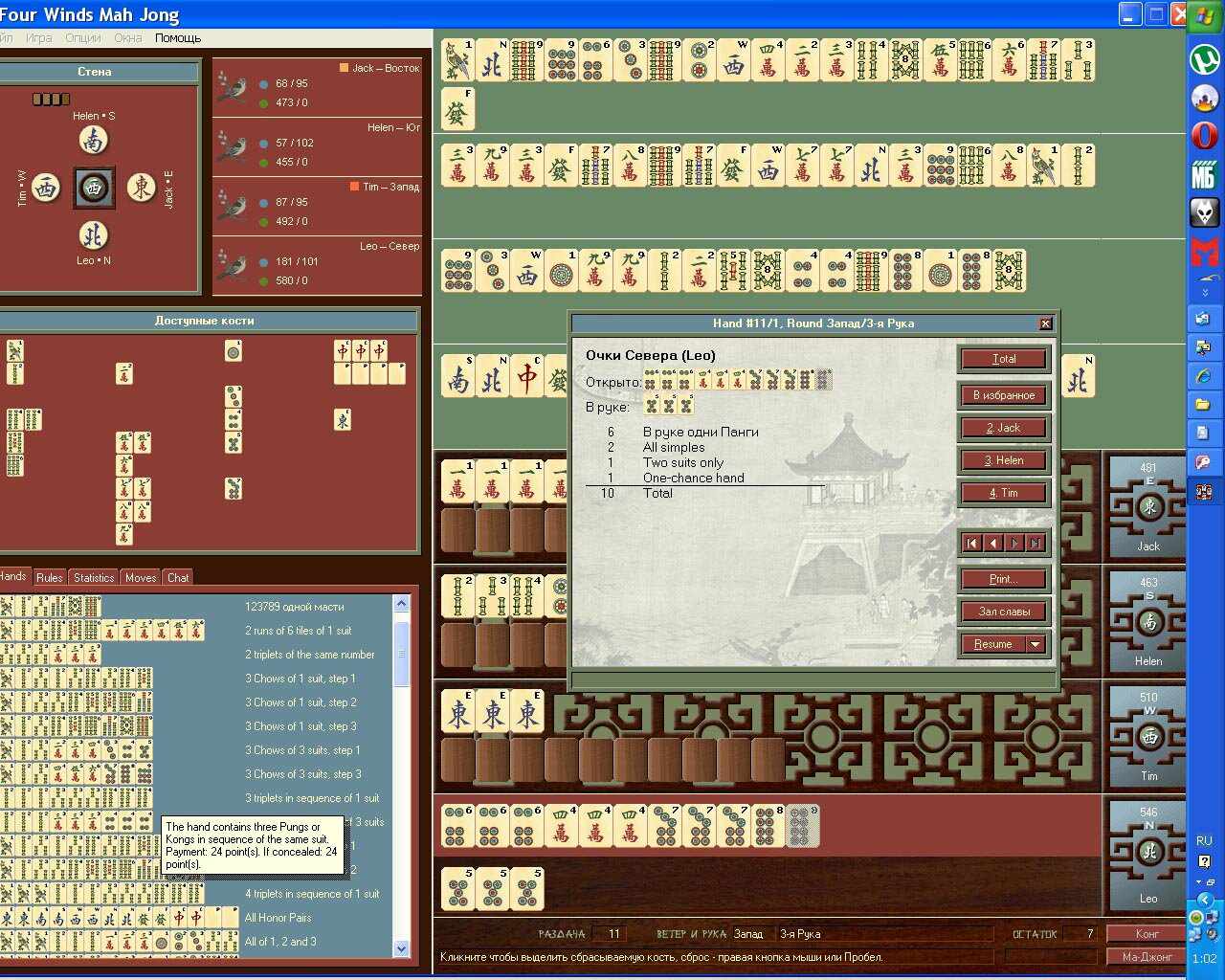Select the '3 Chows of 1 suit, step 1' row
Viewport: 1225px width, 980px height.
pyautogui.click(x=196, y=679)
